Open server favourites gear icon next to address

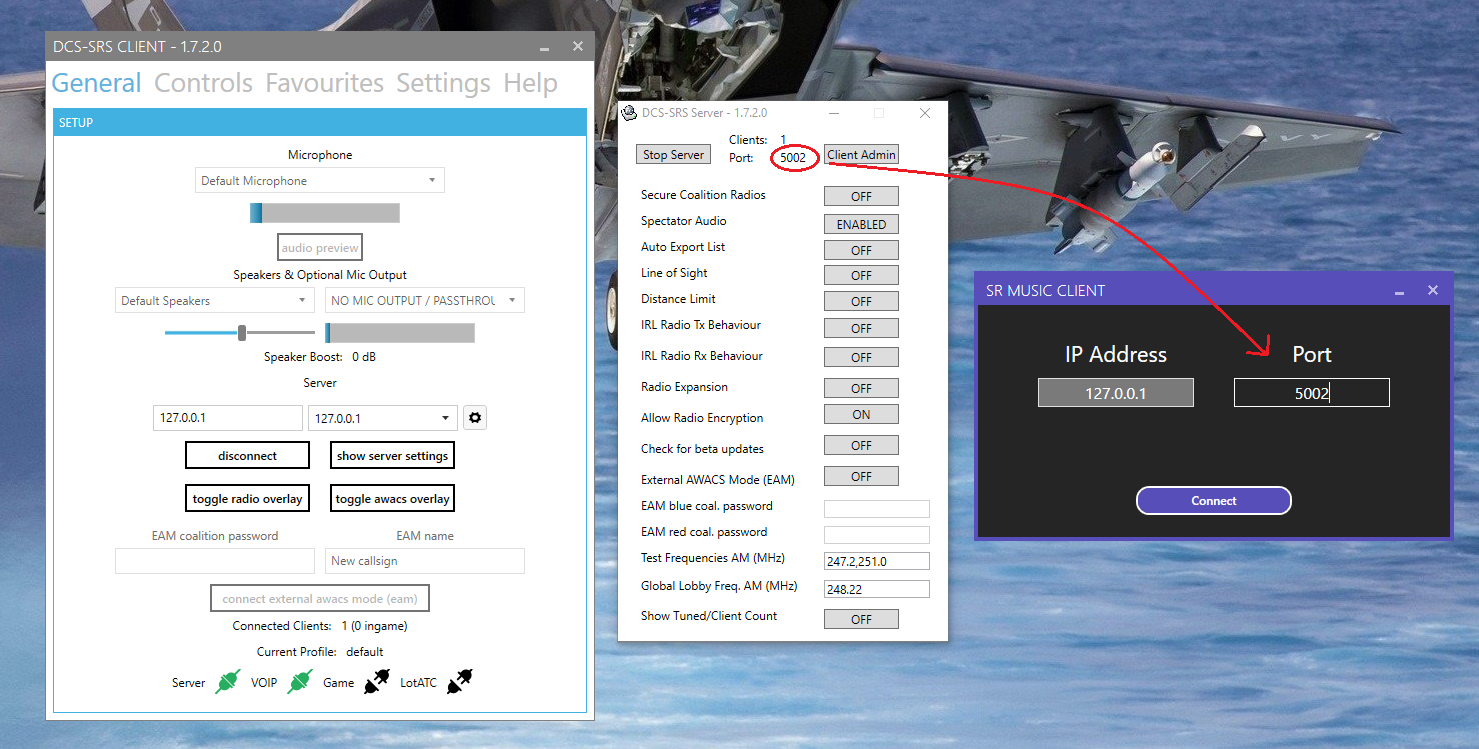[476, 418]
